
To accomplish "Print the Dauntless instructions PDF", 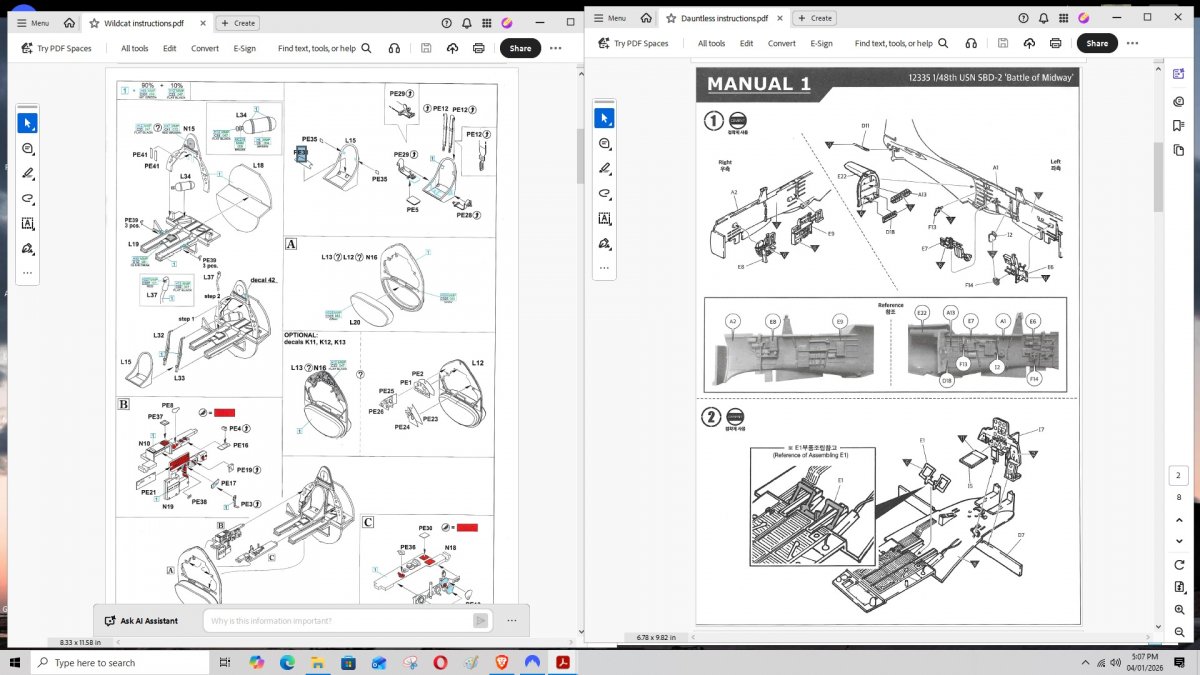I will pyautogui.click(x=1056, y=43).
